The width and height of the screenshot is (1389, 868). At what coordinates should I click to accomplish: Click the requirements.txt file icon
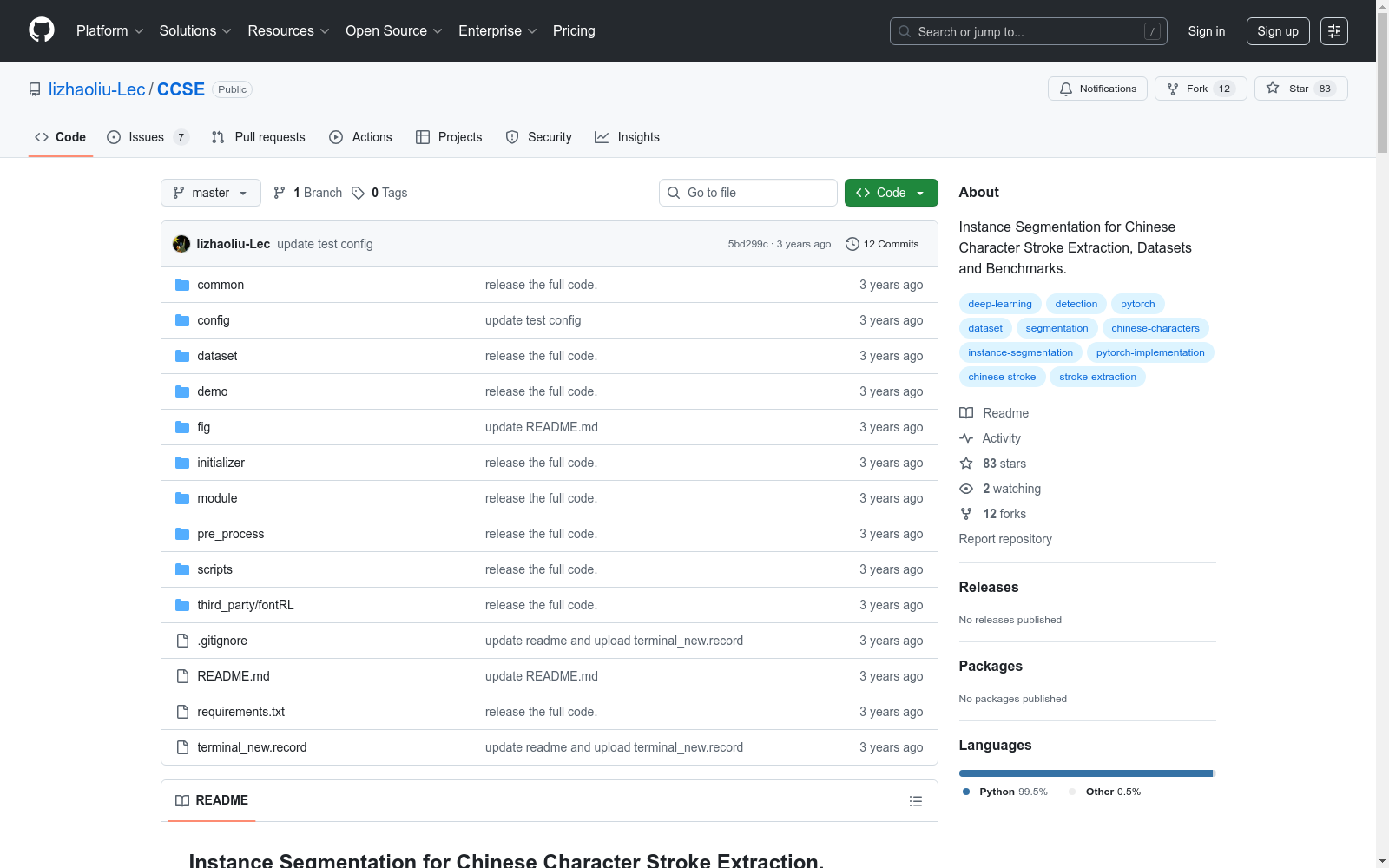(x=182, y=712)
